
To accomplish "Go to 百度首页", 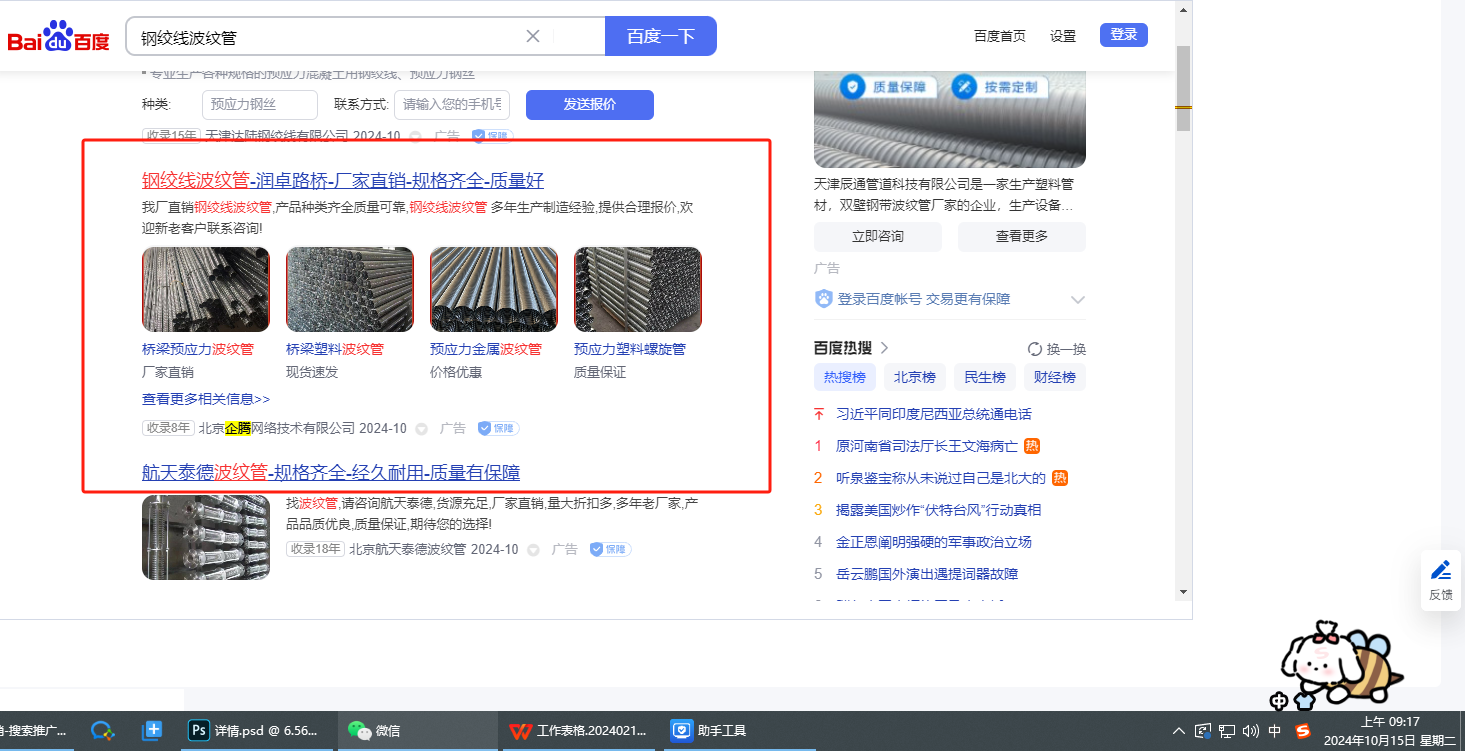I will (x=1000, y=36).
